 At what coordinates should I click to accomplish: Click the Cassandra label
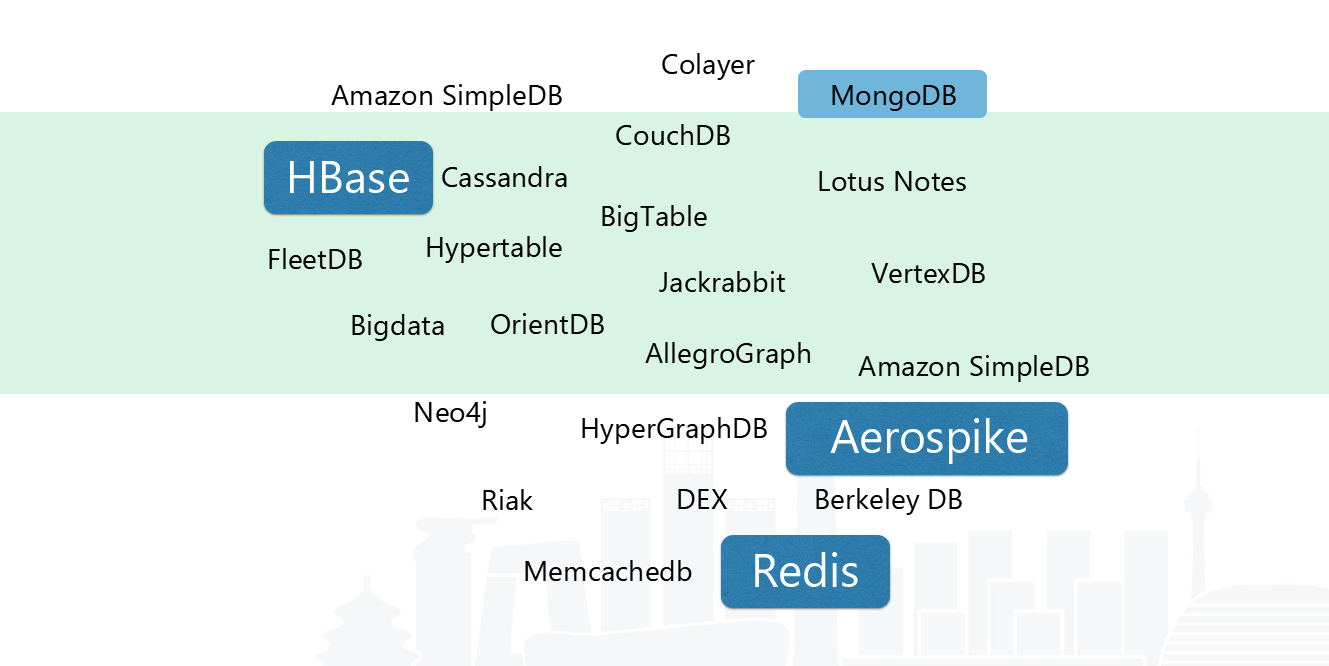pyautogui.click(x=504, y=178)
